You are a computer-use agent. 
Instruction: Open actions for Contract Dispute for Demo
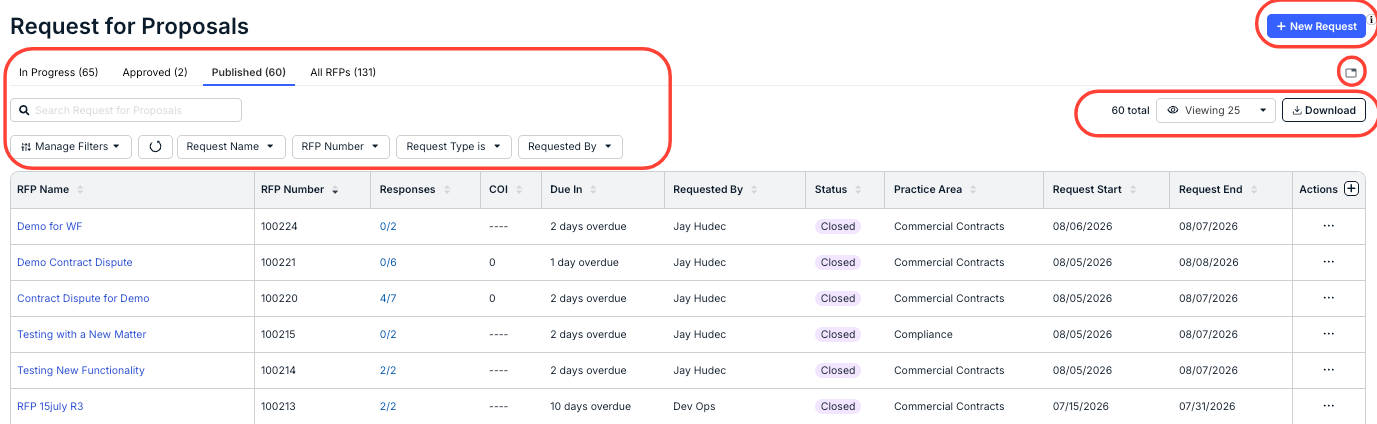pos(1329,298)
